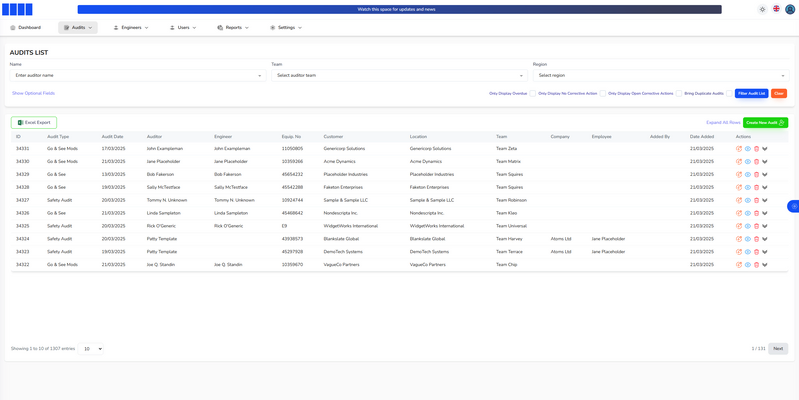Click the Create New Audit button
Image resolution: width=799 pixels, height=400 pixels.
(x=765, y=122)
